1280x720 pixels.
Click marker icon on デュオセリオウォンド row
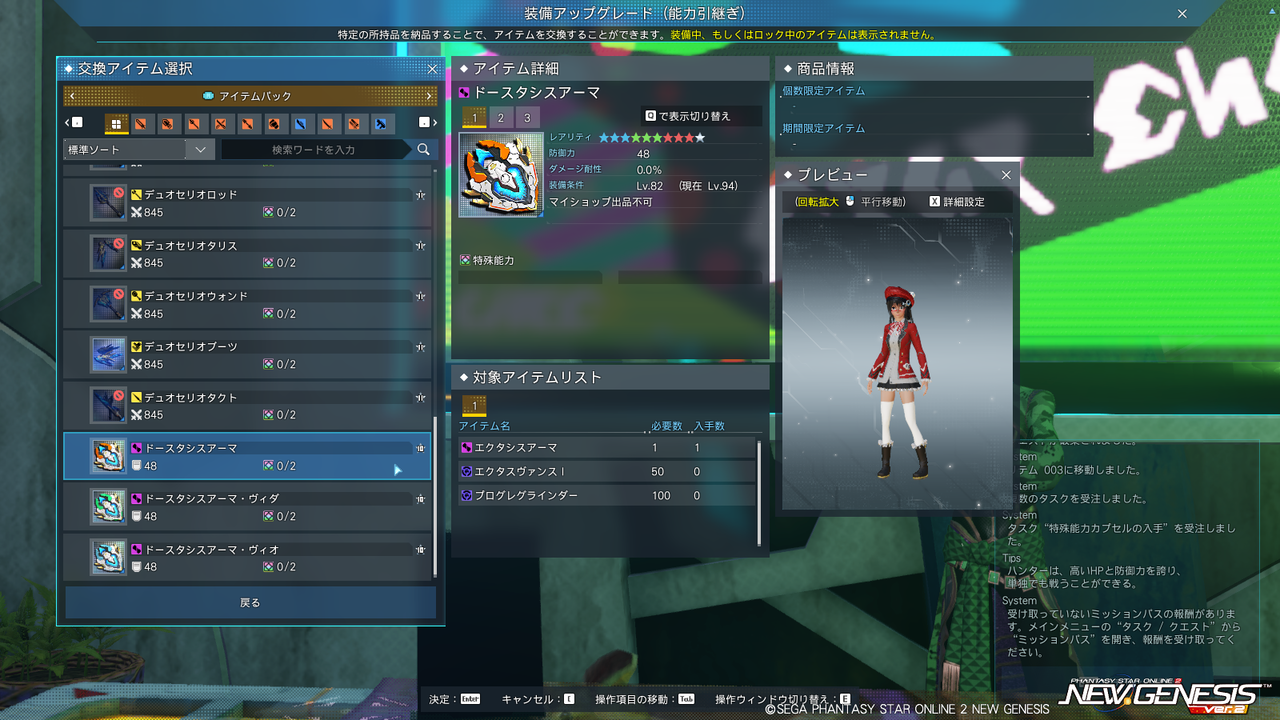click(x=421, y=296)
